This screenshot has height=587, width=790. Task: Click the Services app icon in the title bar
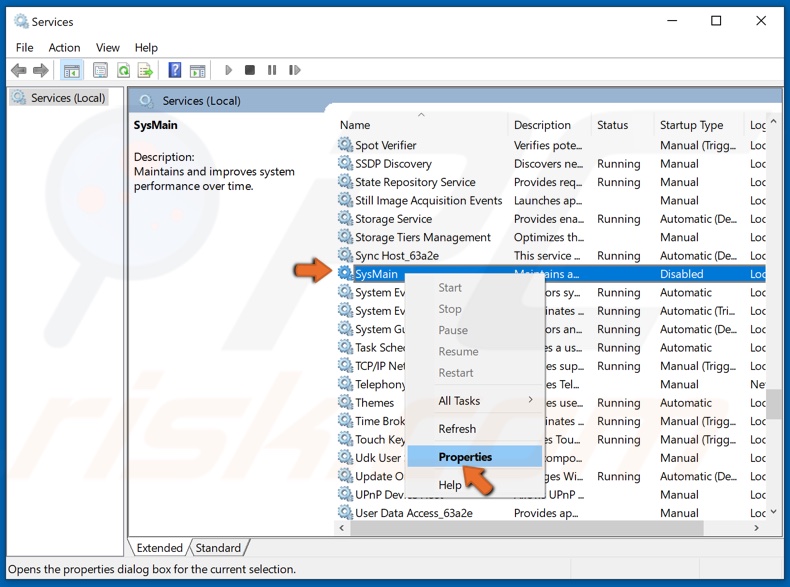[21, 21]
